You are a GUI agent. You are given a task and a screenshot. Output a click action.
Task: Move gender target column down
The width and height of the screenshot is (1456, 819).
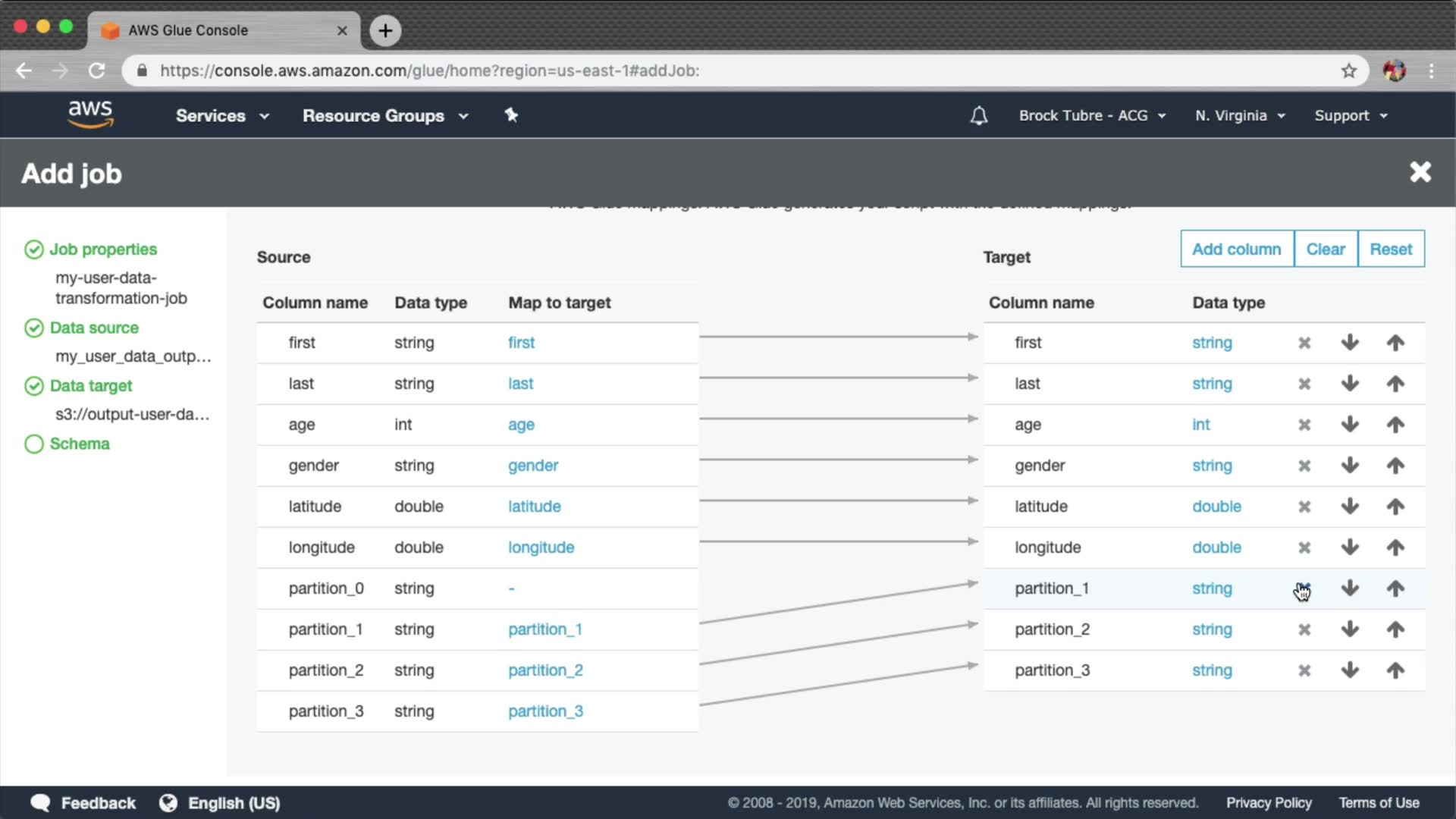click(x=1349, y=466)
